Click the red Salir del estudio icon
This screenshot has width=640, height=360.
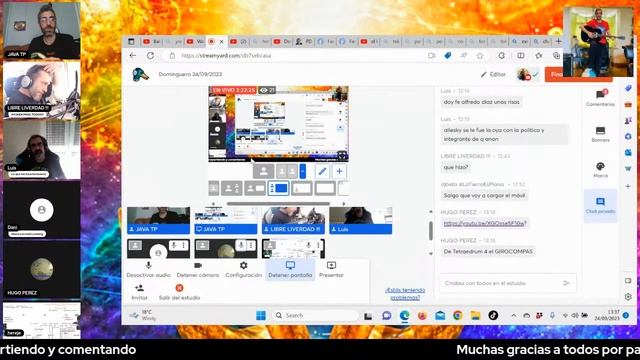click(x=179, y=288)
